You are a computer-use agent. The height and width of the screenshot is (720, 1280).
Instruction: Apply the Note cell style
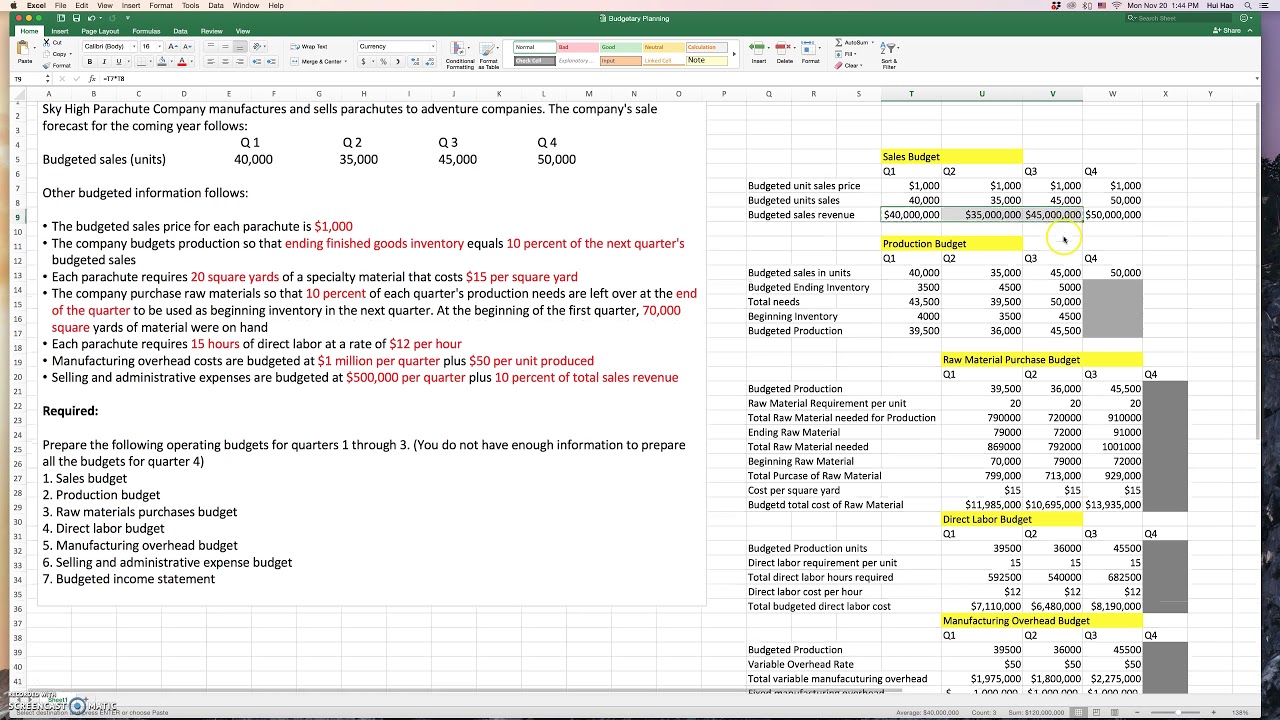[706, 60]
